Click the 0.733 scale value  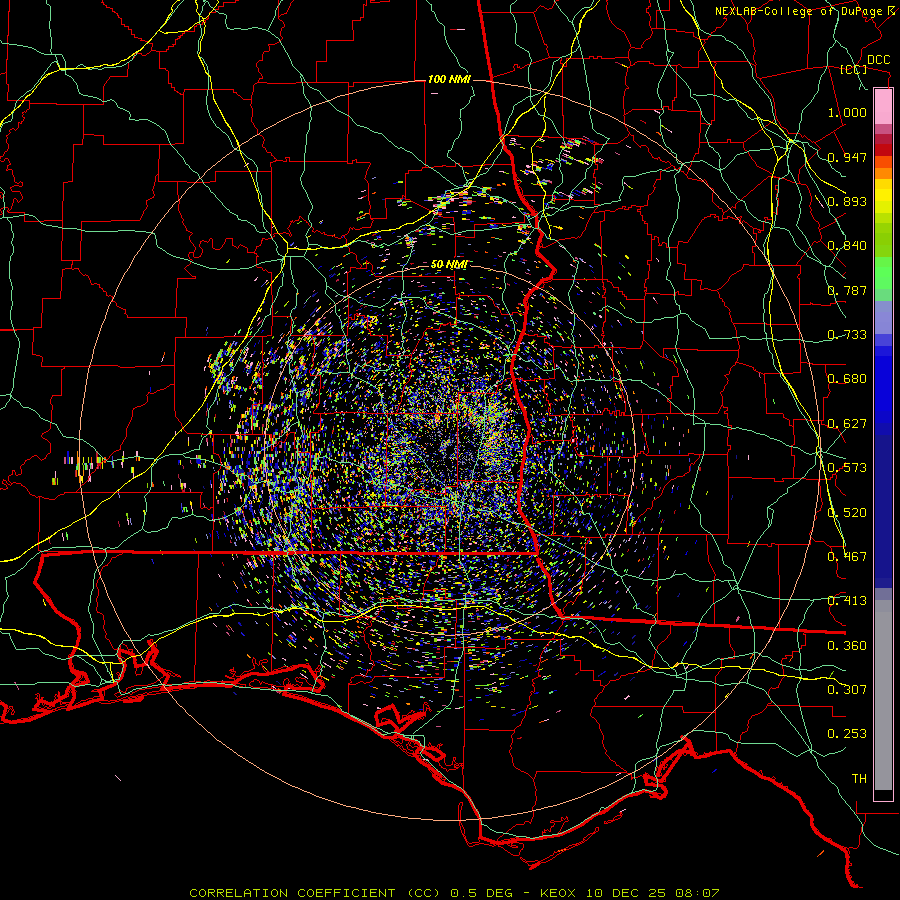tap(847, 335)
